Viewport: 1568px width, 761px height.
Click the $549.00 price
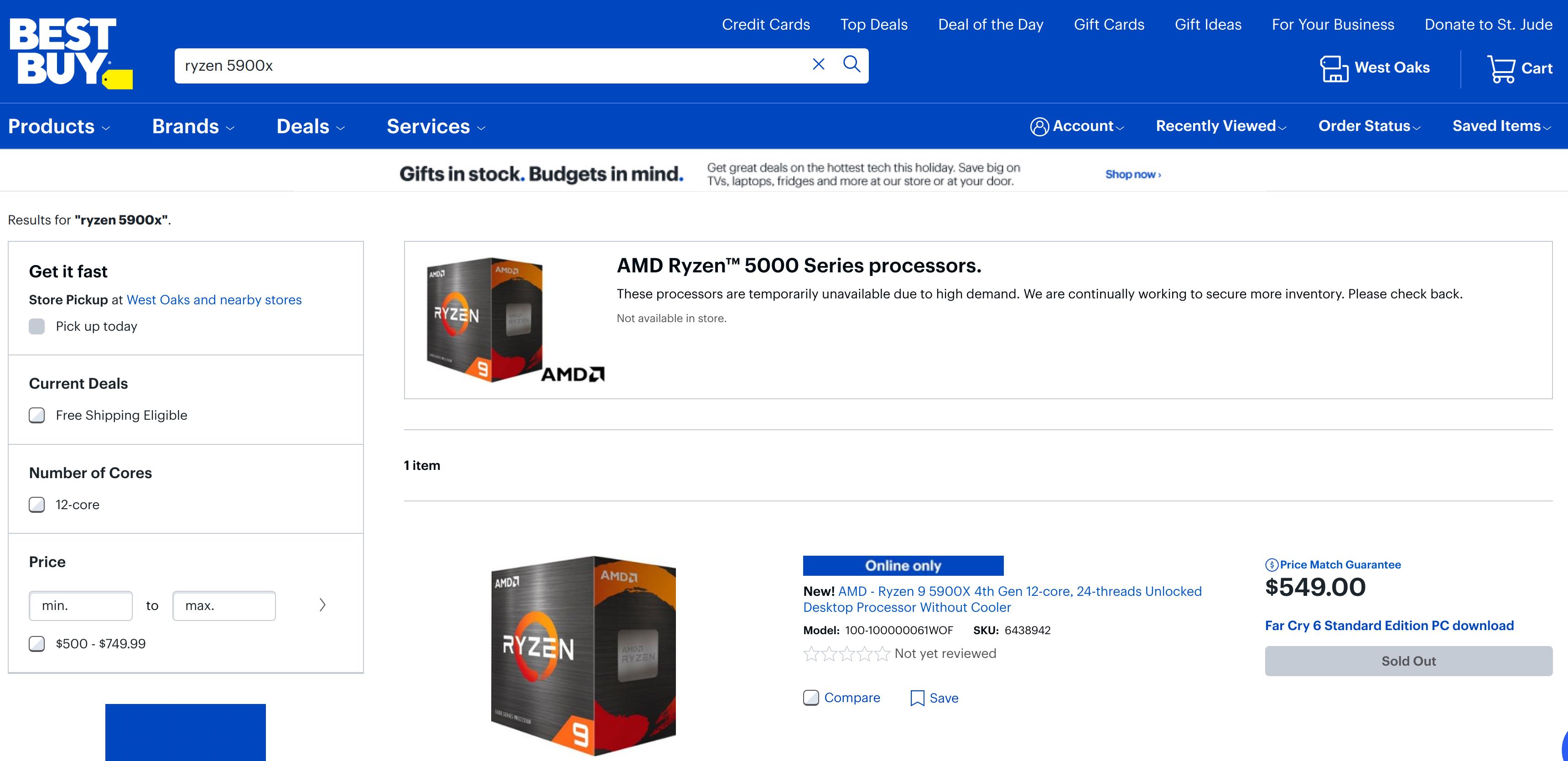click(x=1315, y=588)
